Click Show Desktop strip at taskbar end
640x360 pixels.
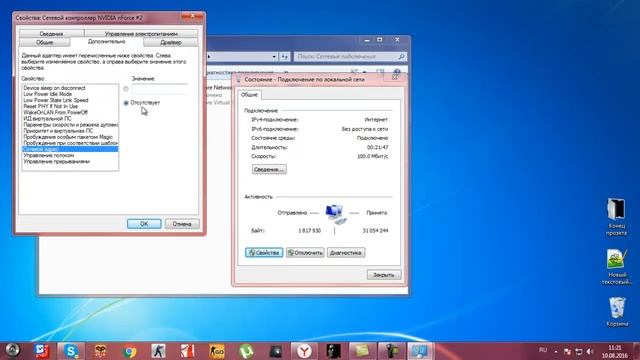tap(637, 351)
